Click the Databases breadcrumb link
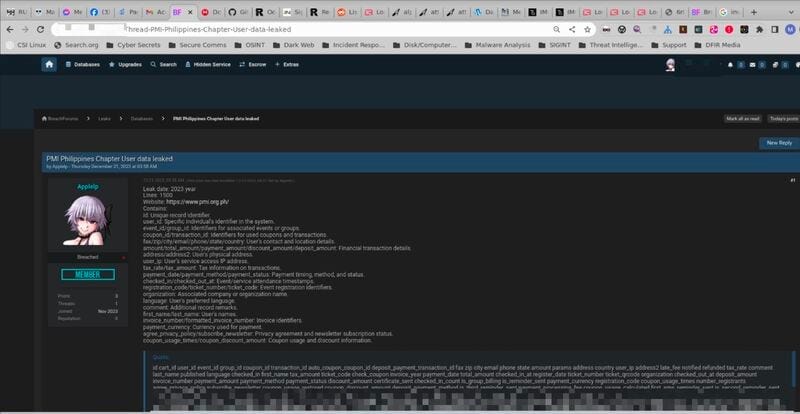Image resolution: width=800 pixels, height=414 pixels. click(141, 118)
